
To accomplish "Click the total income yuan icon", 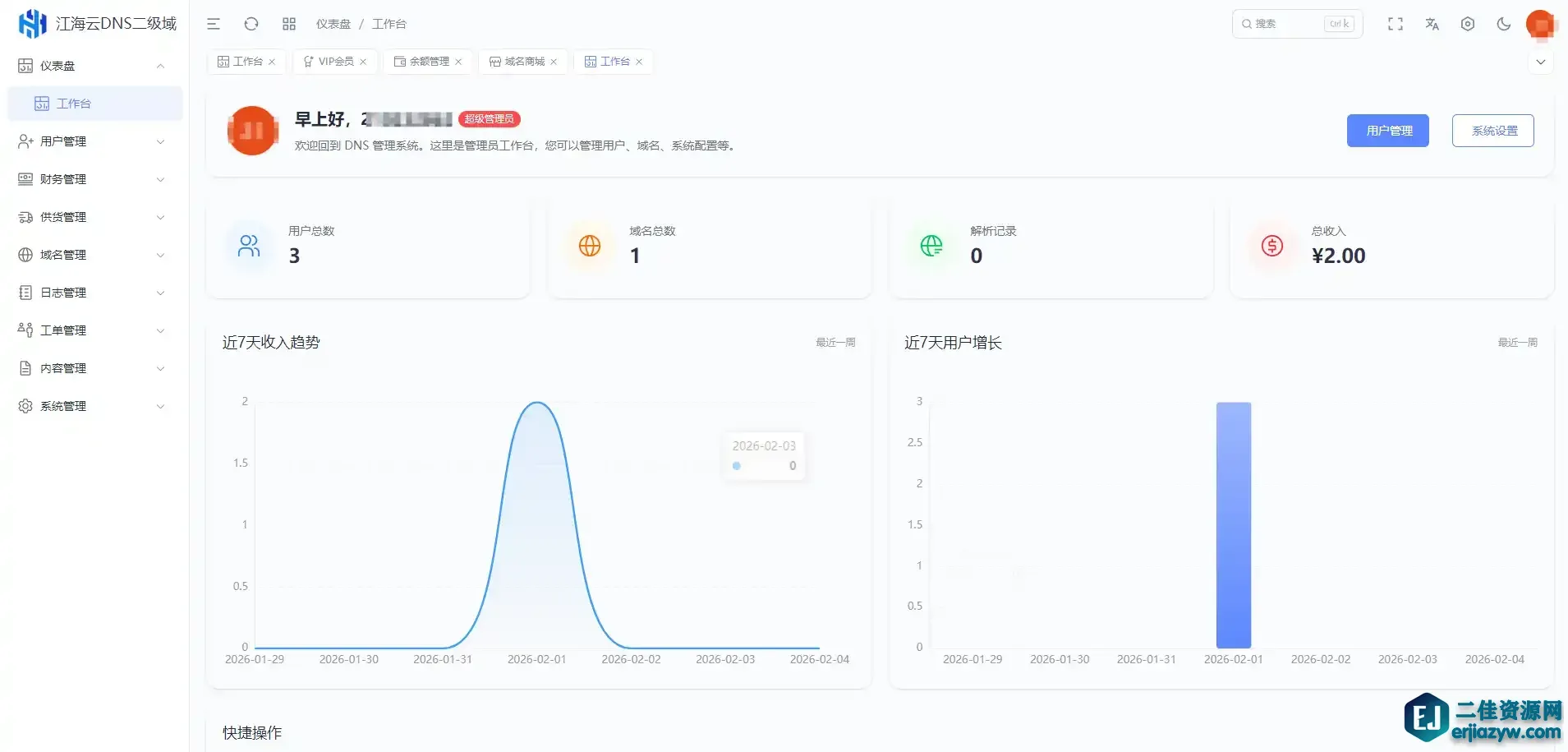I will tap(1271, 246).
